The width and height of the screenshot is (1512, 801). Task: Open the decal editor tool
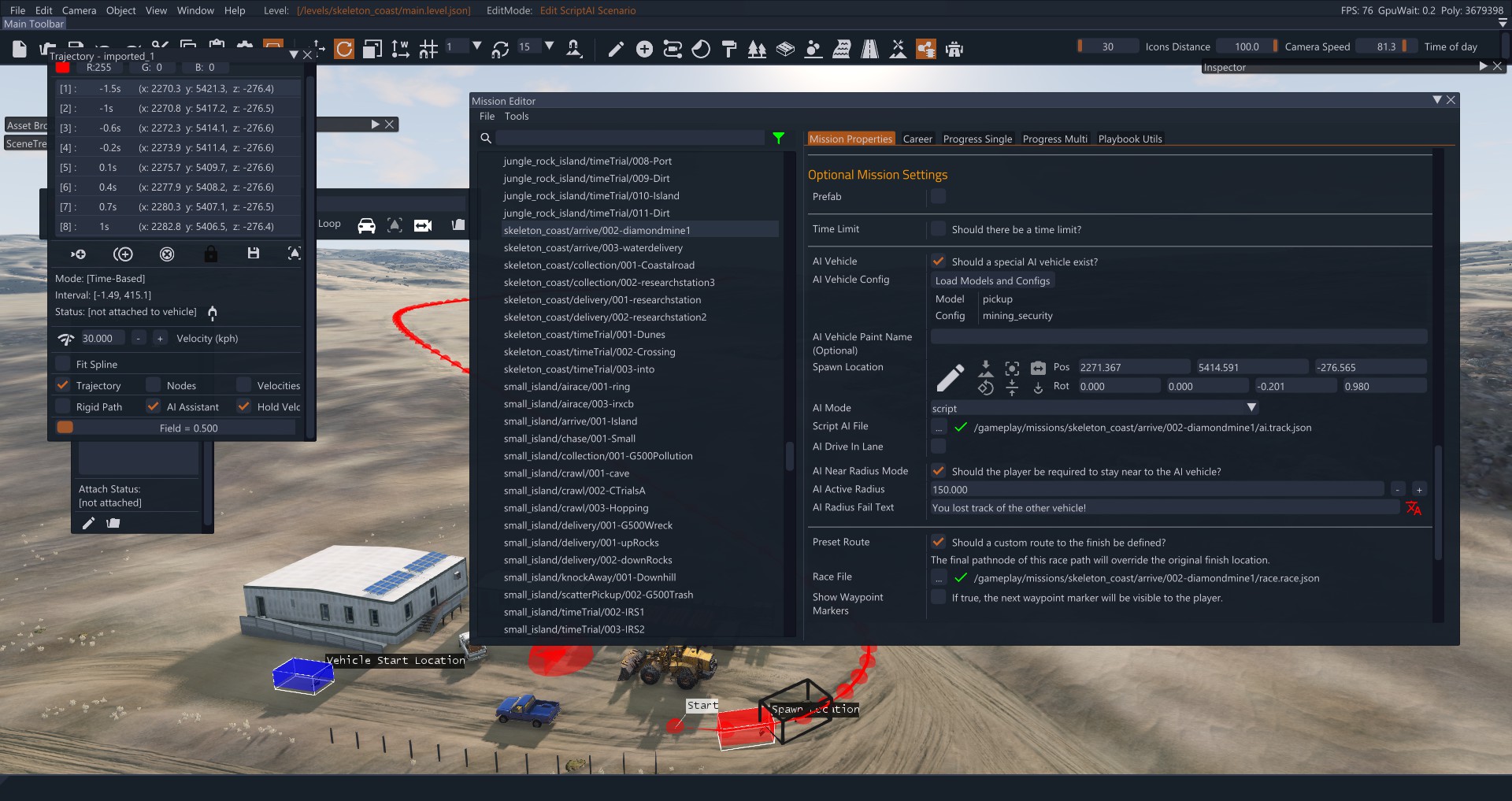(701, 49)
